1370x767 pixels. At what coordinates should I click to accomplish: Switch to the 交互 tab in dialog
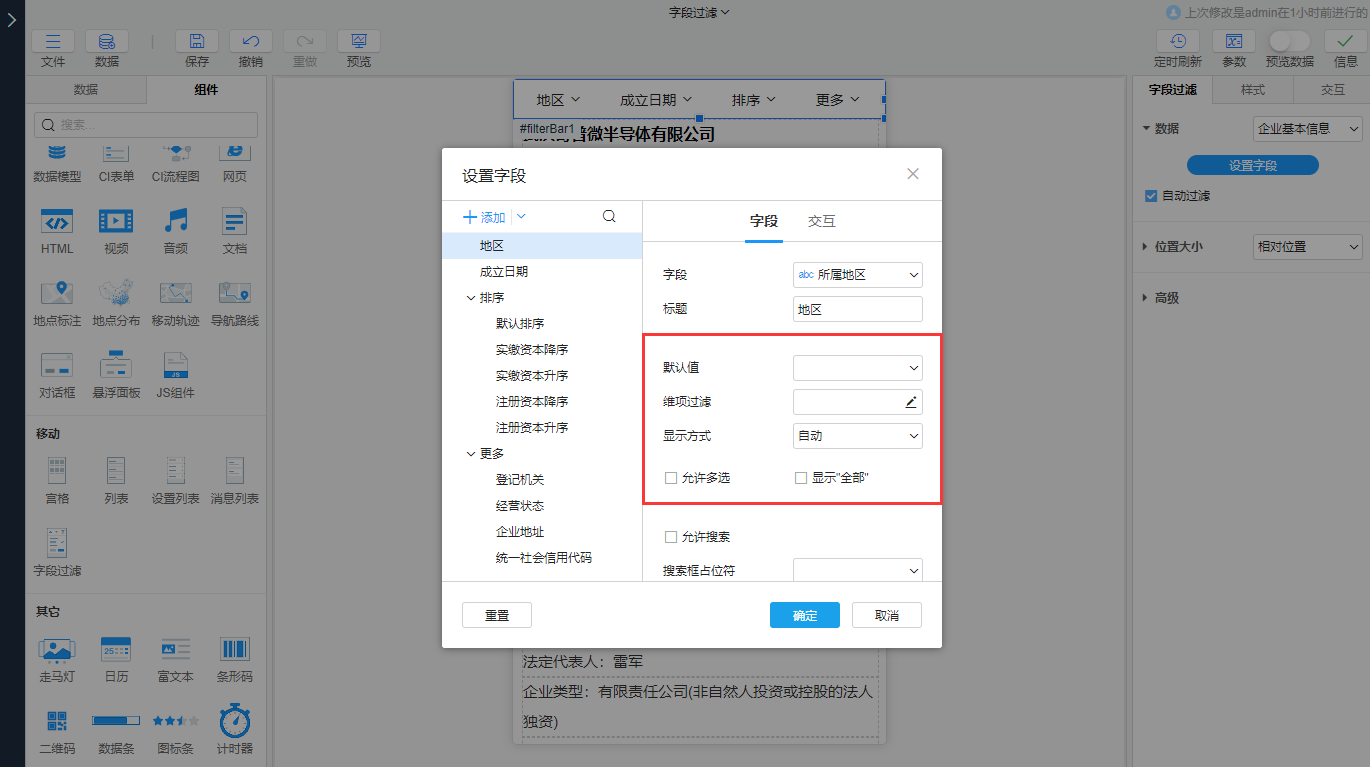click(x=821, y=221)
